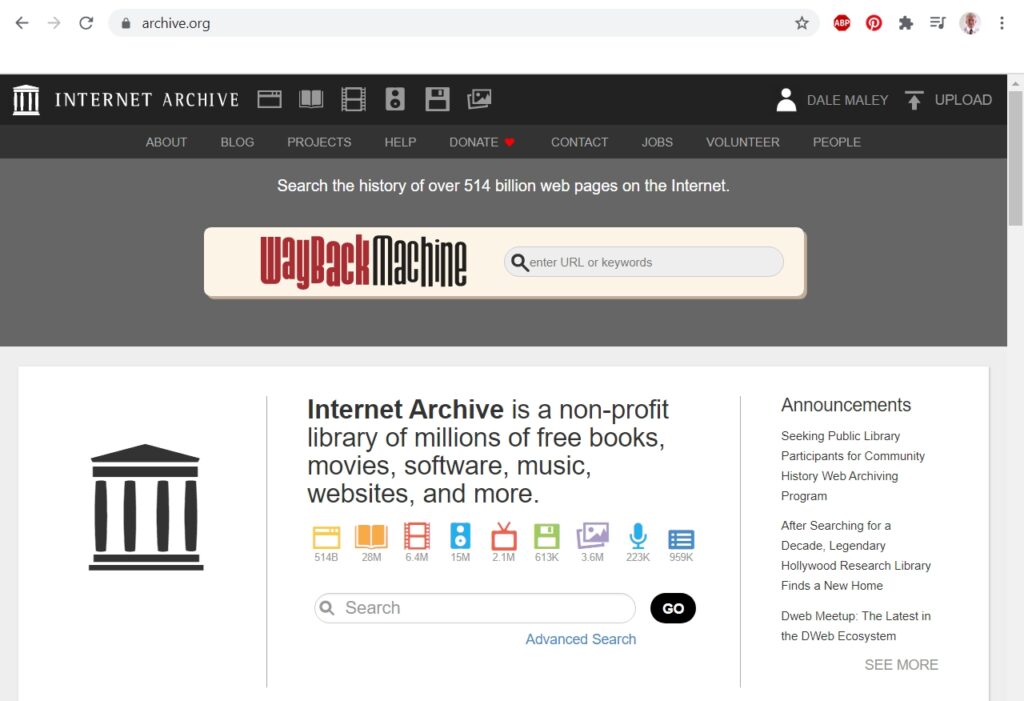Select the red film video icon (6.4M)
The image size is (1024, 701).
[x=417, y=536]
